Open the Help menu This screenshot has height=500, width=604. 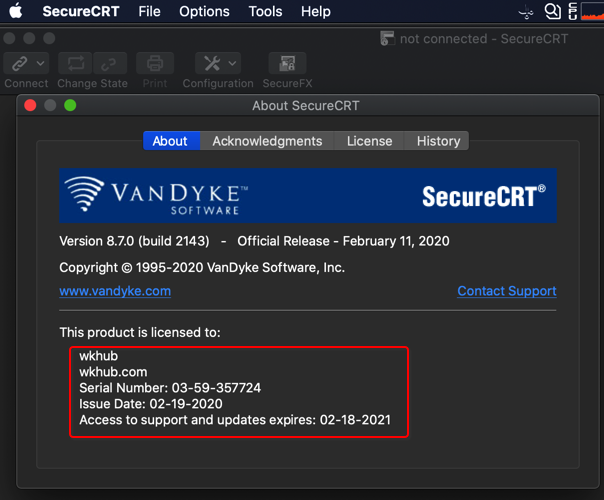[315, 12]
